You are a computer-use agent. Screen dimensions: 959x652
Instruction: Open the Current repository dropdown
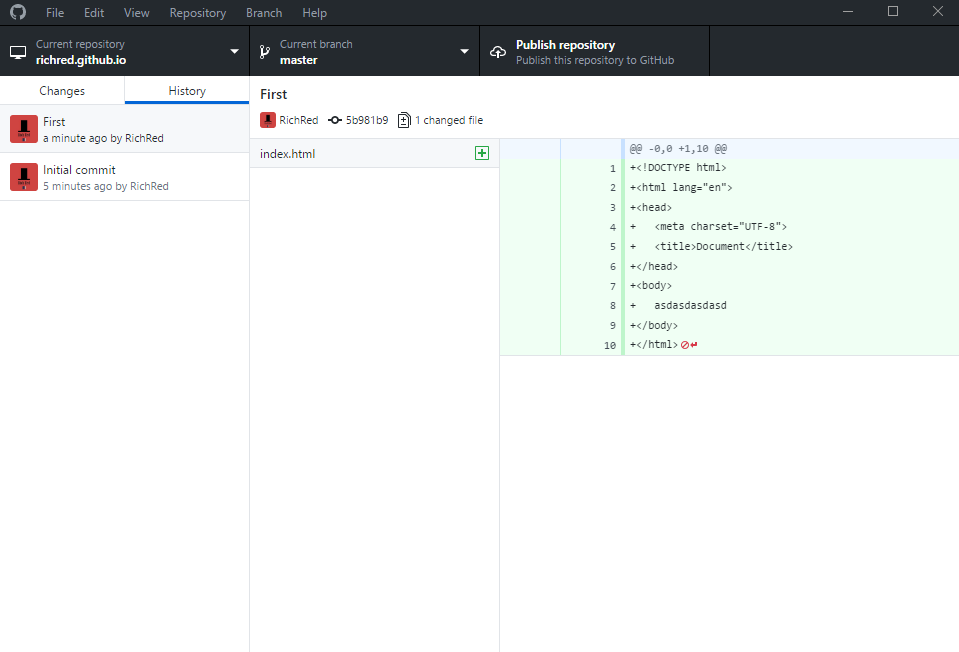pyautogui.click(x=234, y=51)
